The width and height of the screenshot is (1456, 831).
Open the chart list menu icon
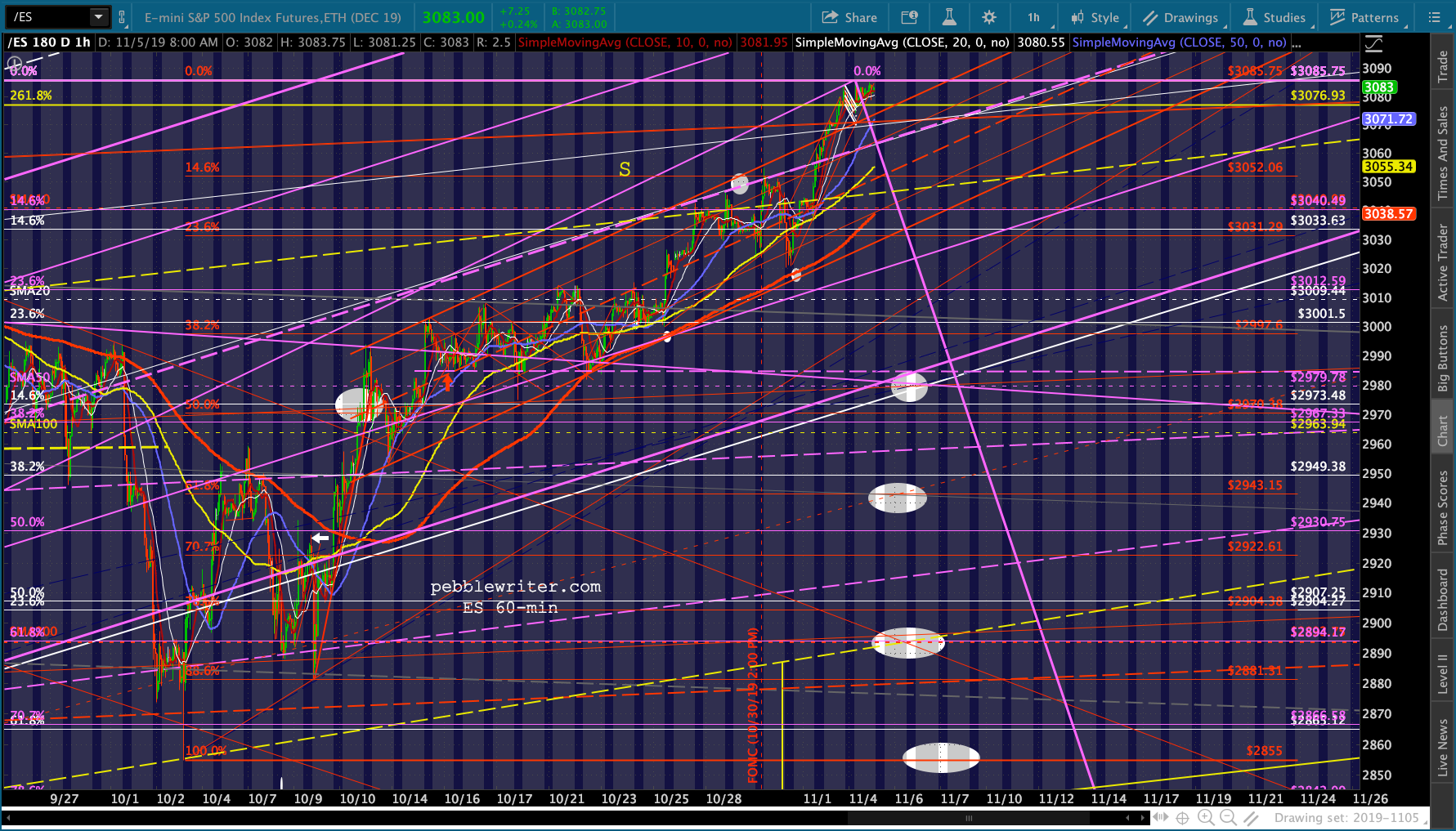1434,17
